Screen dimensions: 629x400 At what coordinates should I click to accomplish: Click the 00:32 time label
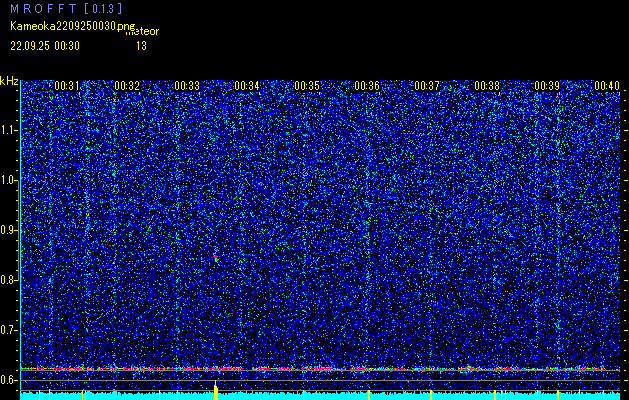(x=127, y=86)
